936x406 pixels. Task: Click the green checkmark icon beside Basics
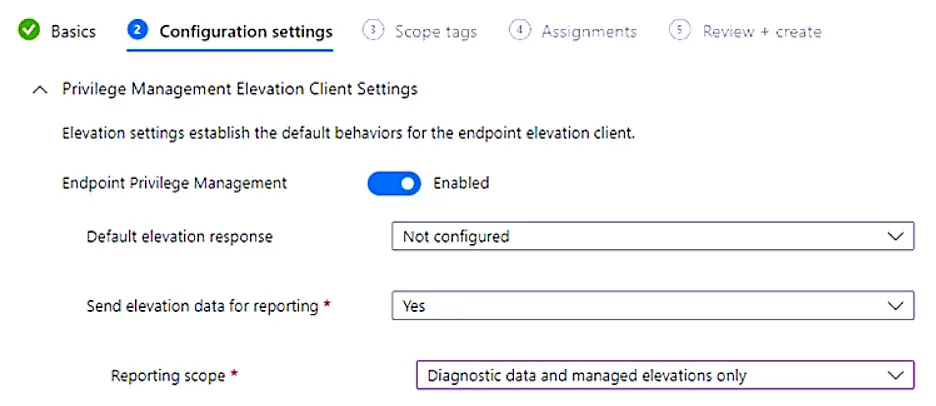tap(29, 30)
